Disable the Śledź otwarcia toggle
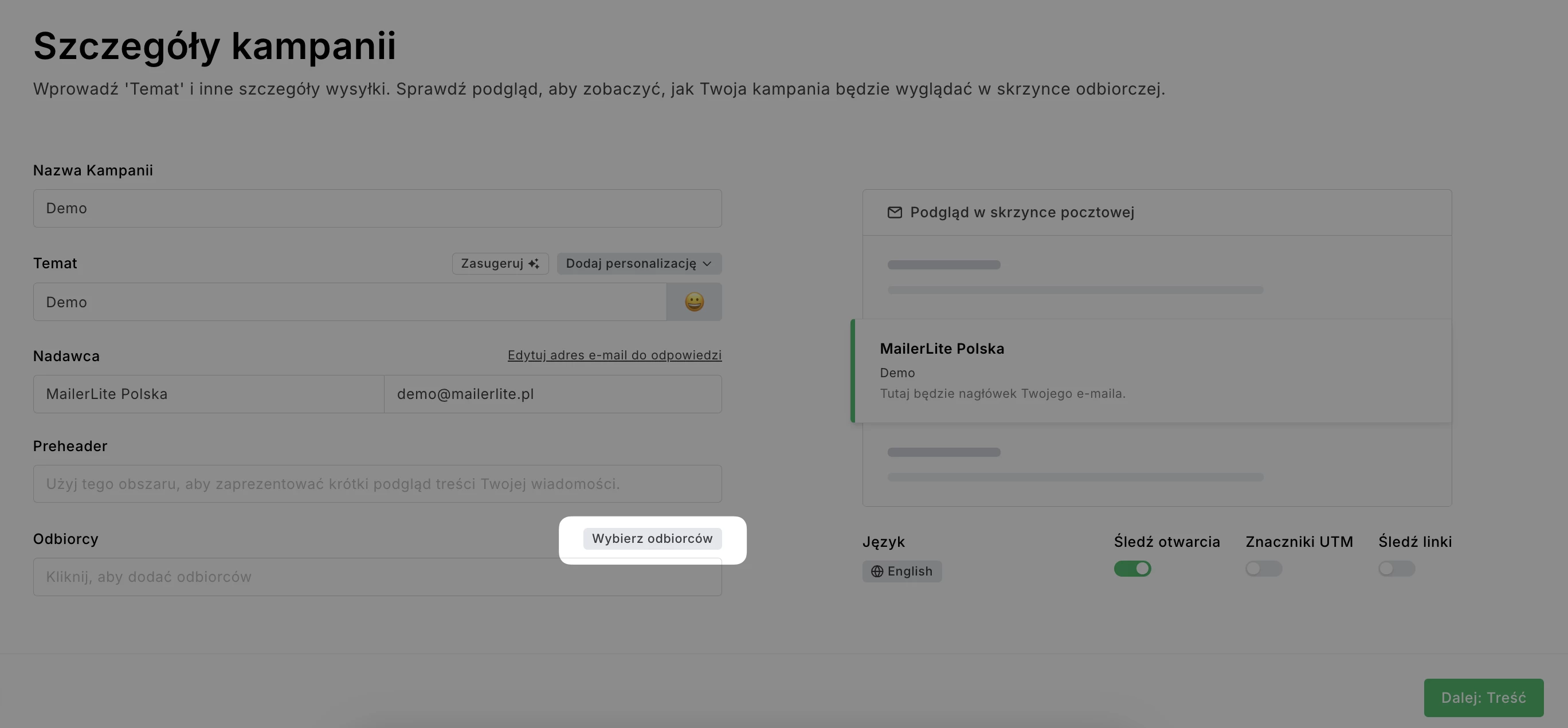Screen dimensions: 1568x728 coord(1132,569)
